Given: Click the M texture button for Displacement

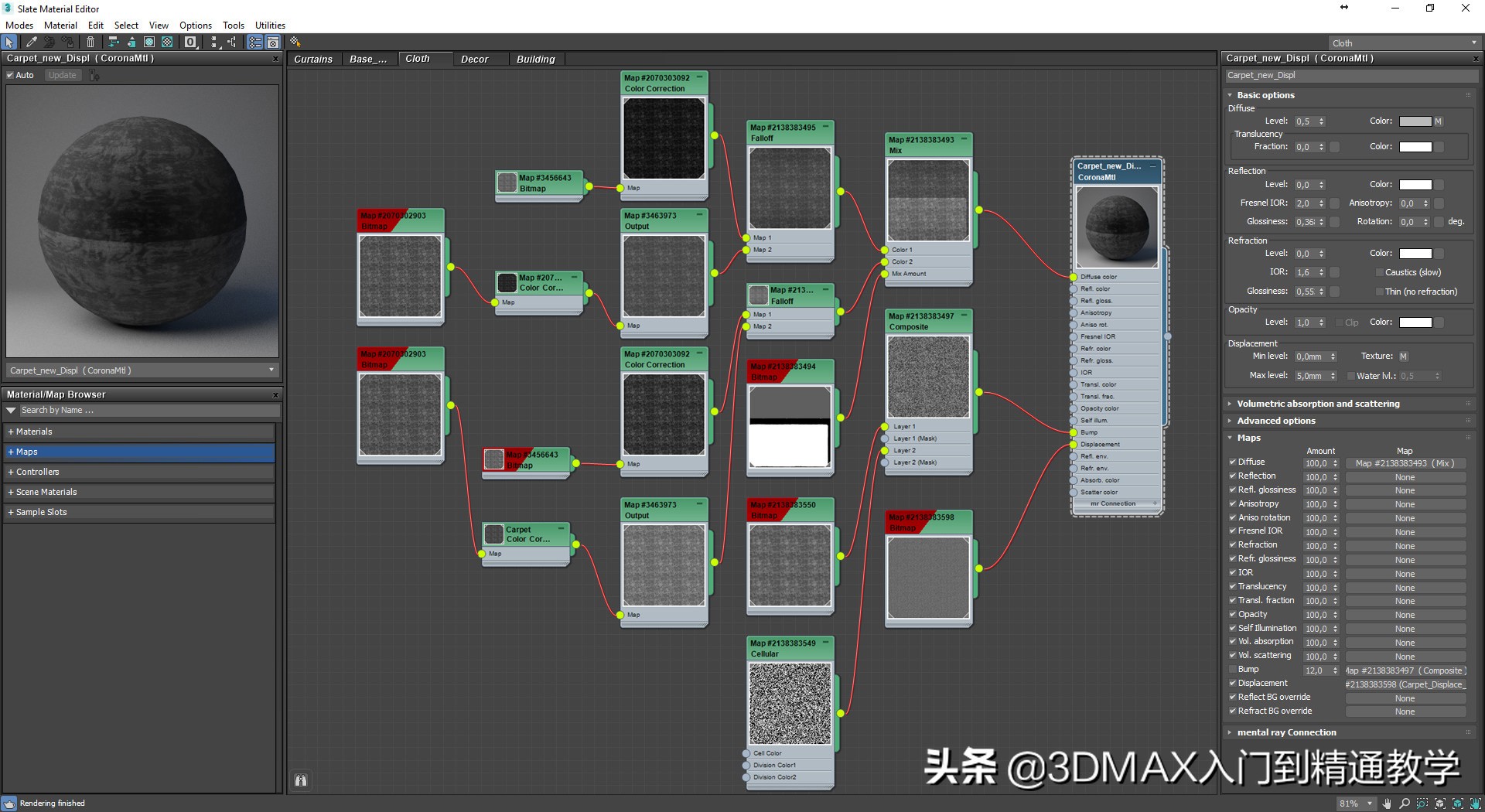Looking at the screenshot, I should tap(1405, 356).
